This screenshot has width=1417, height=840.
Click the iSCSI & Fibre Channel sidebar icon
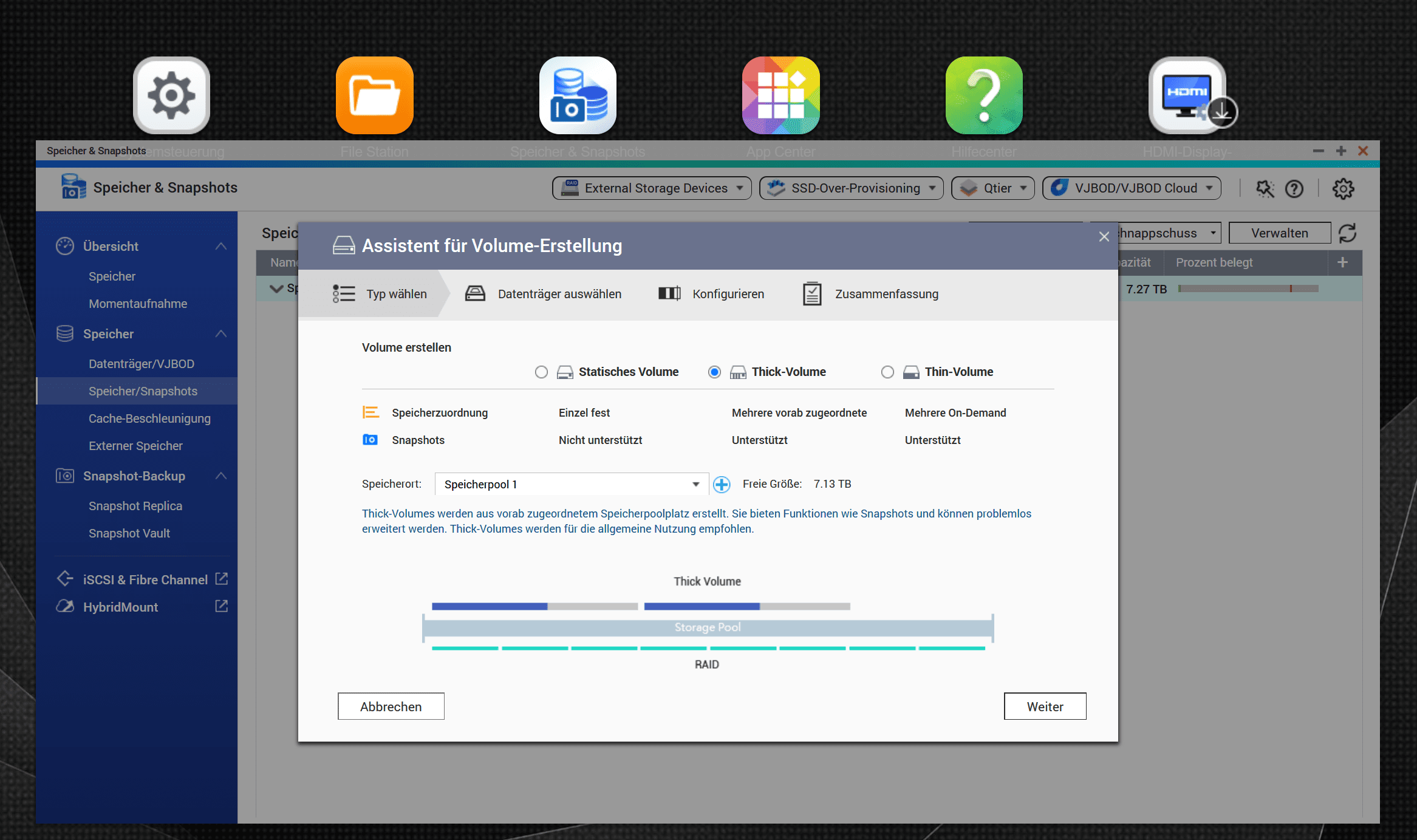(x=65, y=579)
